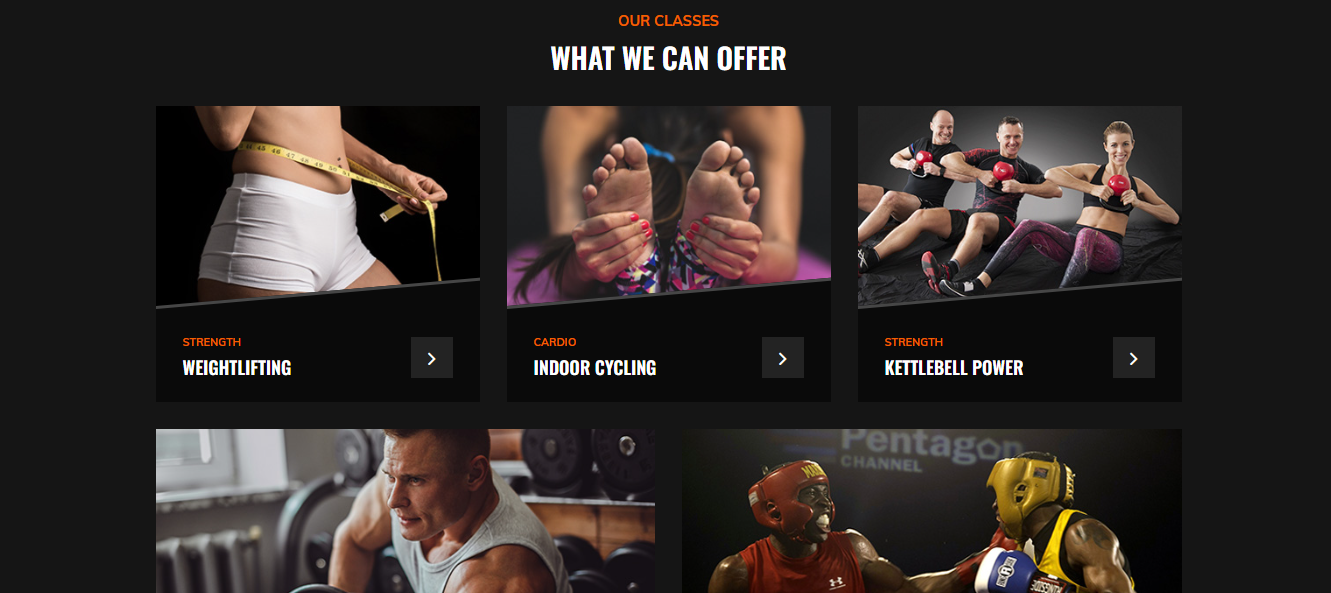Select the Cardio category label
1331x593 pixels.
coord(555,342)
